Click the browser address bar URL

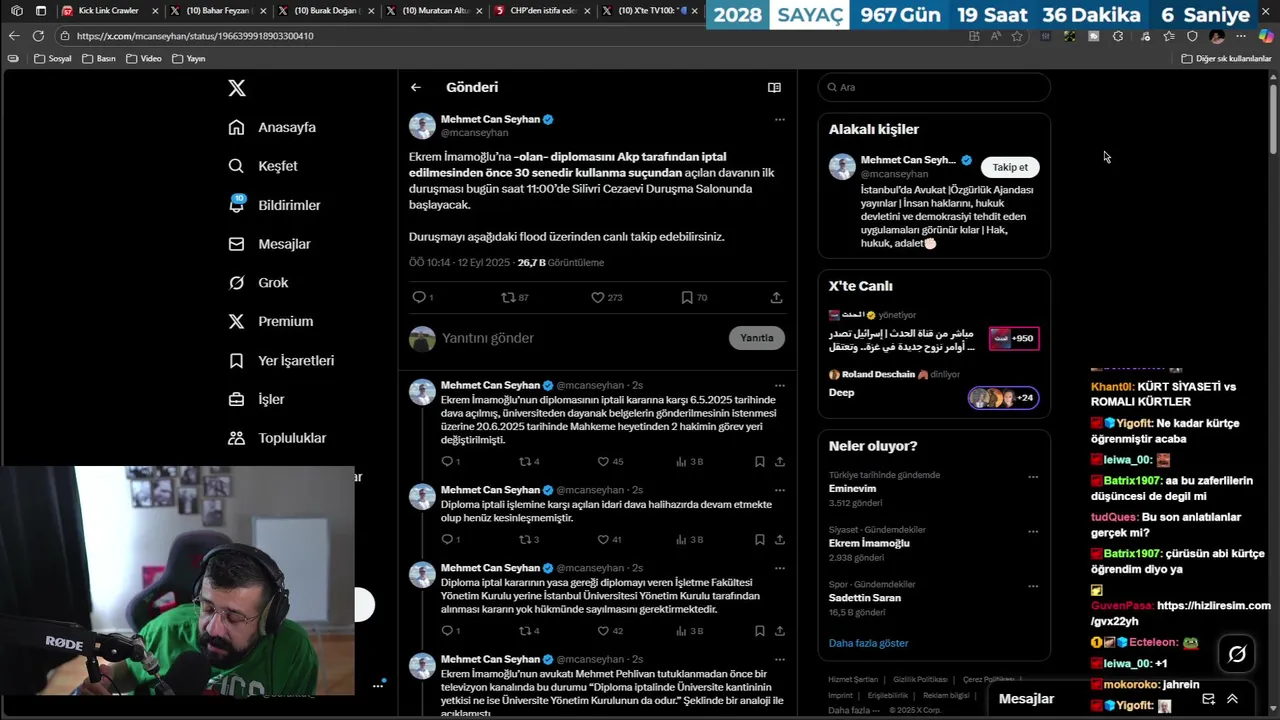tap(195, 36)
